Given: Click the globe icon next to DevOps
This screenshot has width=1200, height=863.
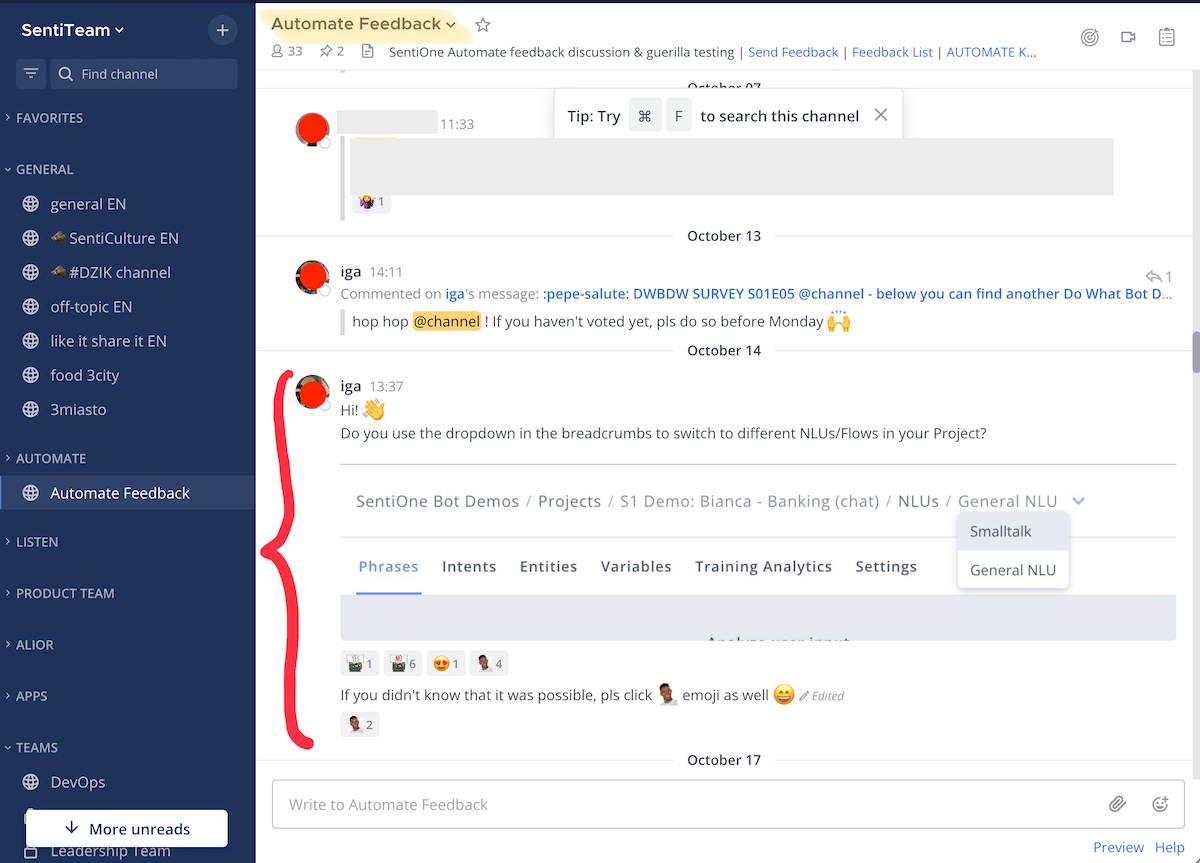Looking at the screenshot, I should (31, 782).
